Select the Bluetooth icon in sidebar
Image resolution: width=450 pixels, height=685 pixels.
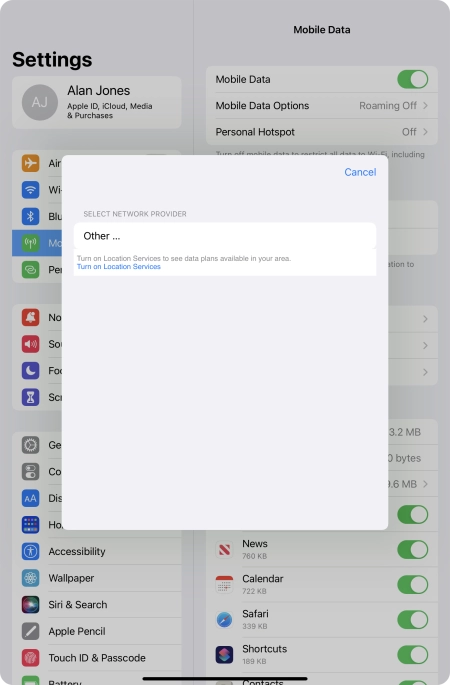pos(31,216)
